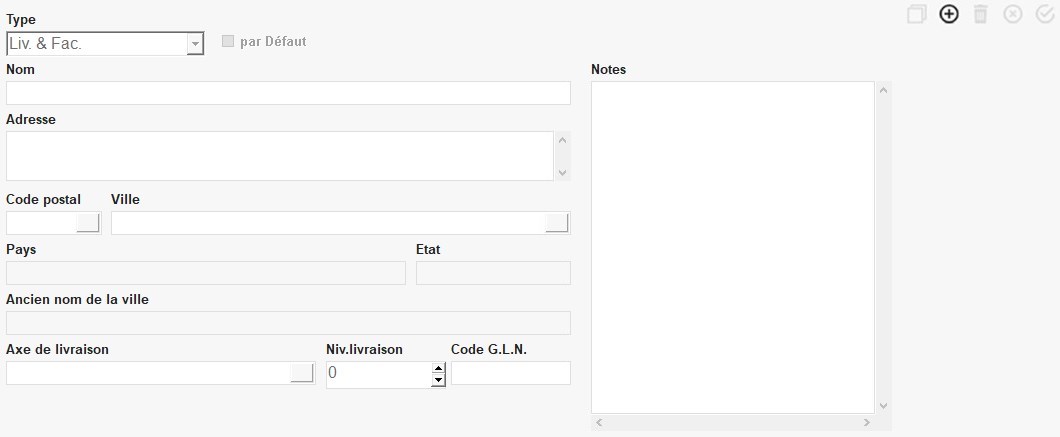Click the checkmark validate icon
This screenshot has height=437, width=1060.
coord(1045,14)
